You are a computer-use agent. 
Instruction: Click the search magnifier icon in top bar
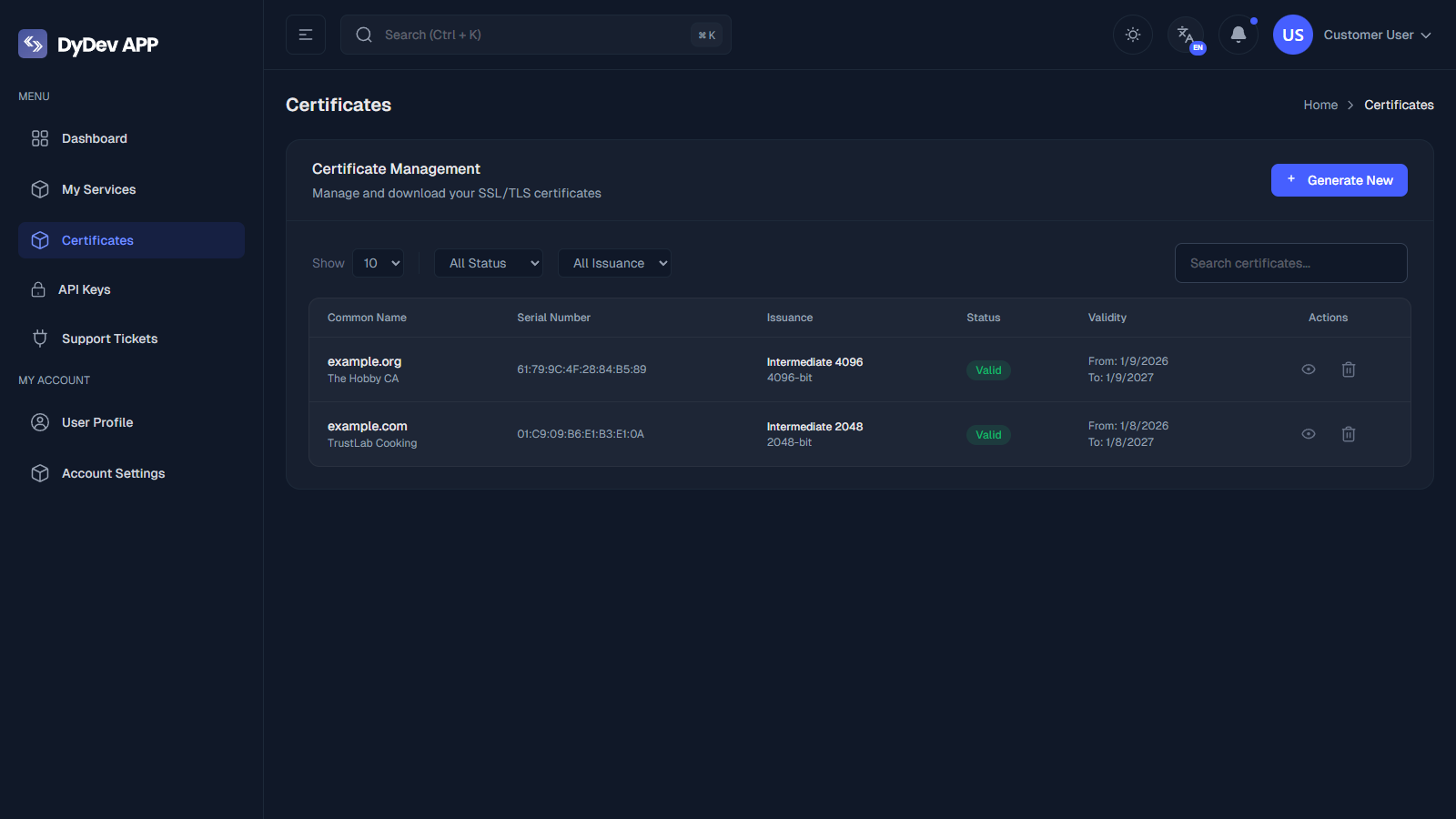point(364,35)
